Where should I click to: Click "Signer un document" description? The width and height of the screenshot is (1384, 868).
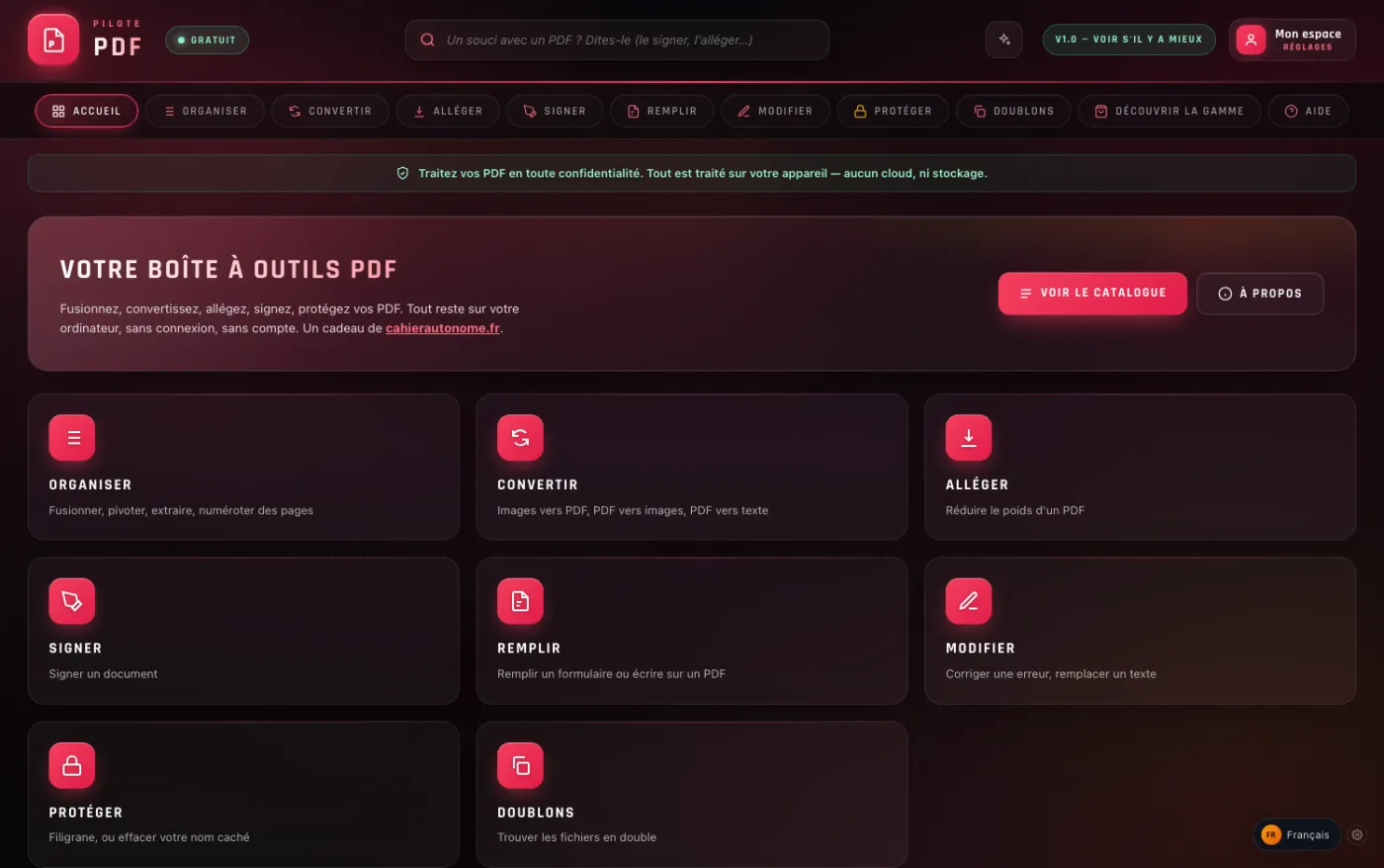tap(103, 673)
